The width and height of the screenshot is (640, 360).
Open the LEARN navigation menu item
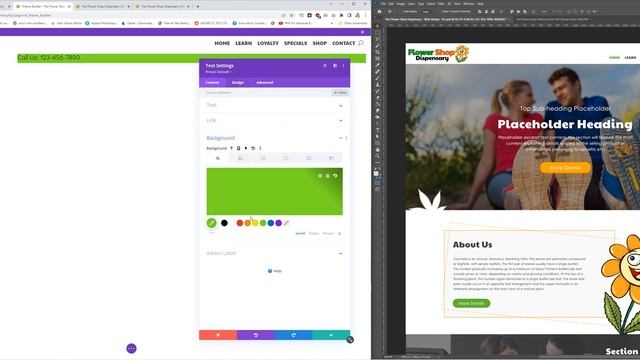coord(243,43)
